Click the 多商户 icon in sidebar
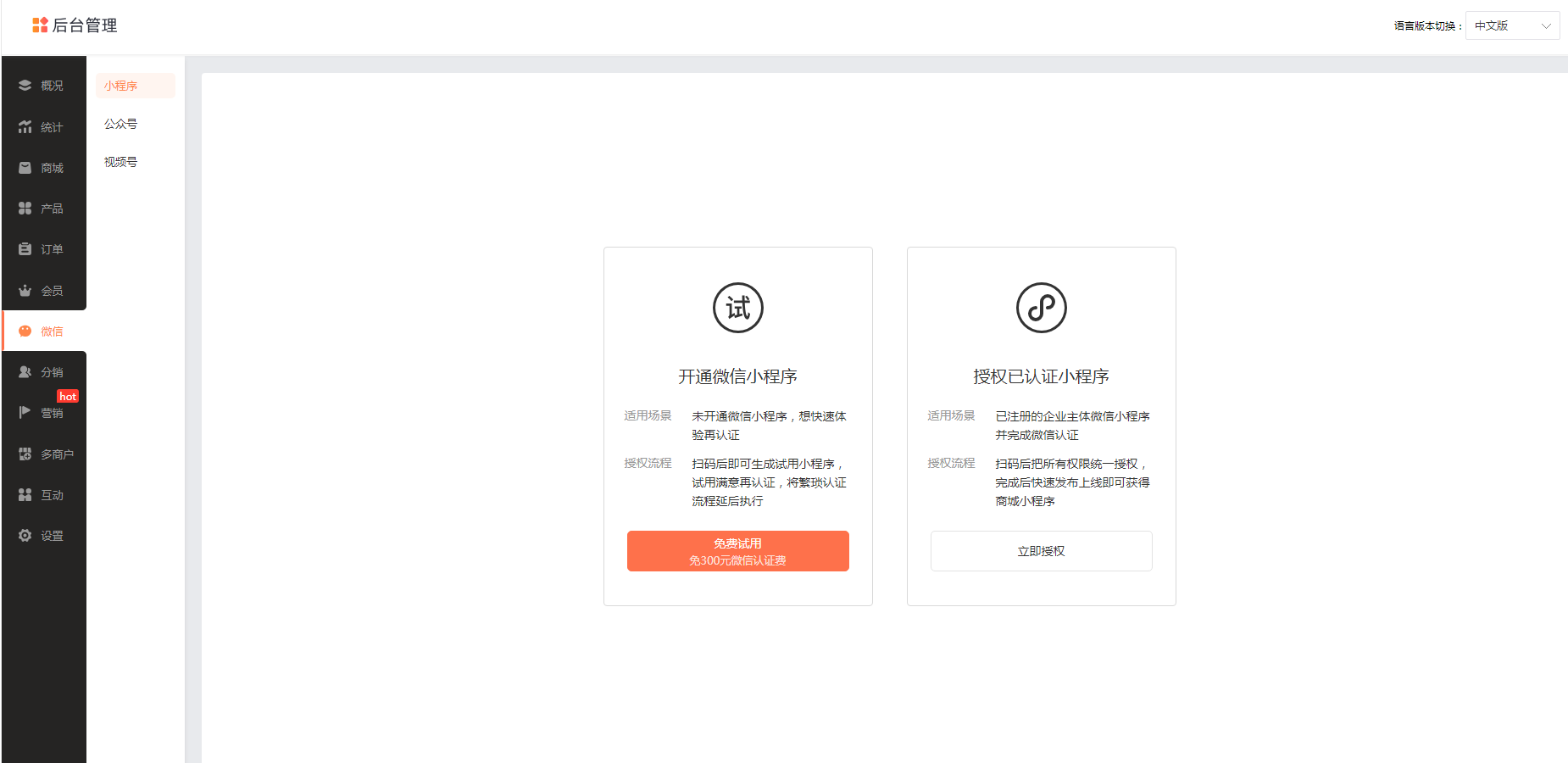1568x763 pixels. point(25,454)
